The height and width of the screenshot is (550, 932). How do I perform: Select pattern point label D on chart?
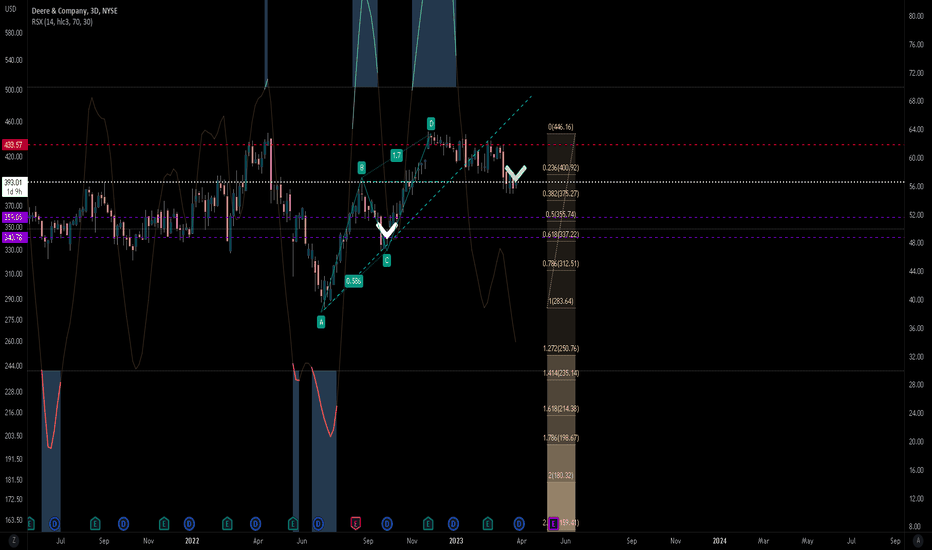tap(431, 124)
